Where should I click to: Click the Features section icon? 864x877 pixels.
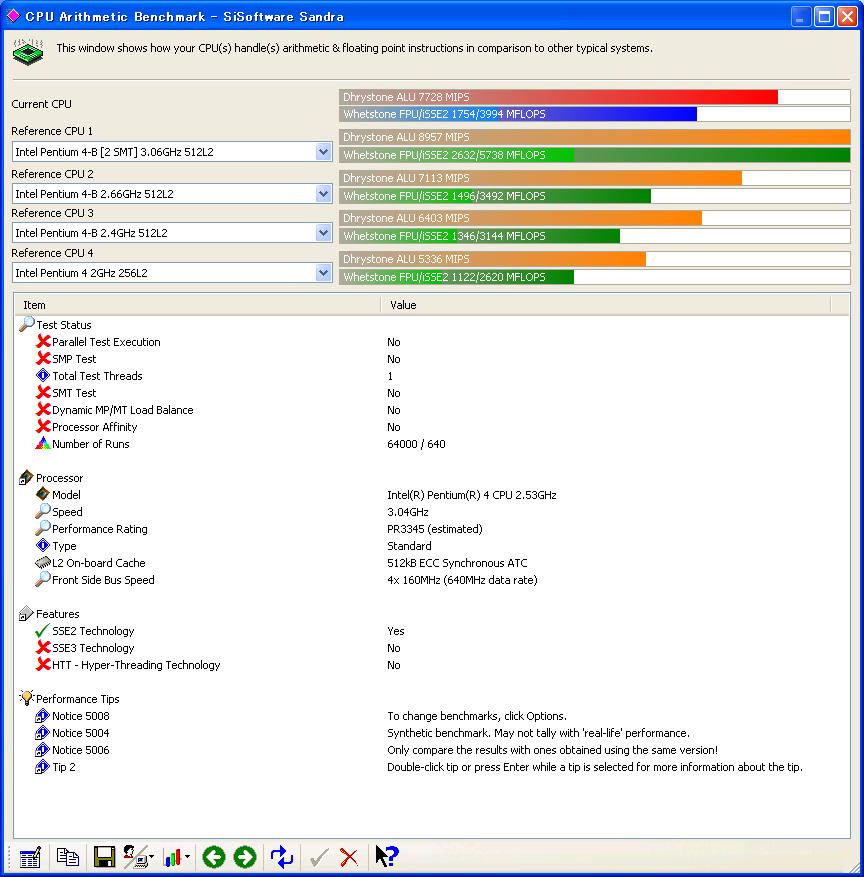coord(26,613)
